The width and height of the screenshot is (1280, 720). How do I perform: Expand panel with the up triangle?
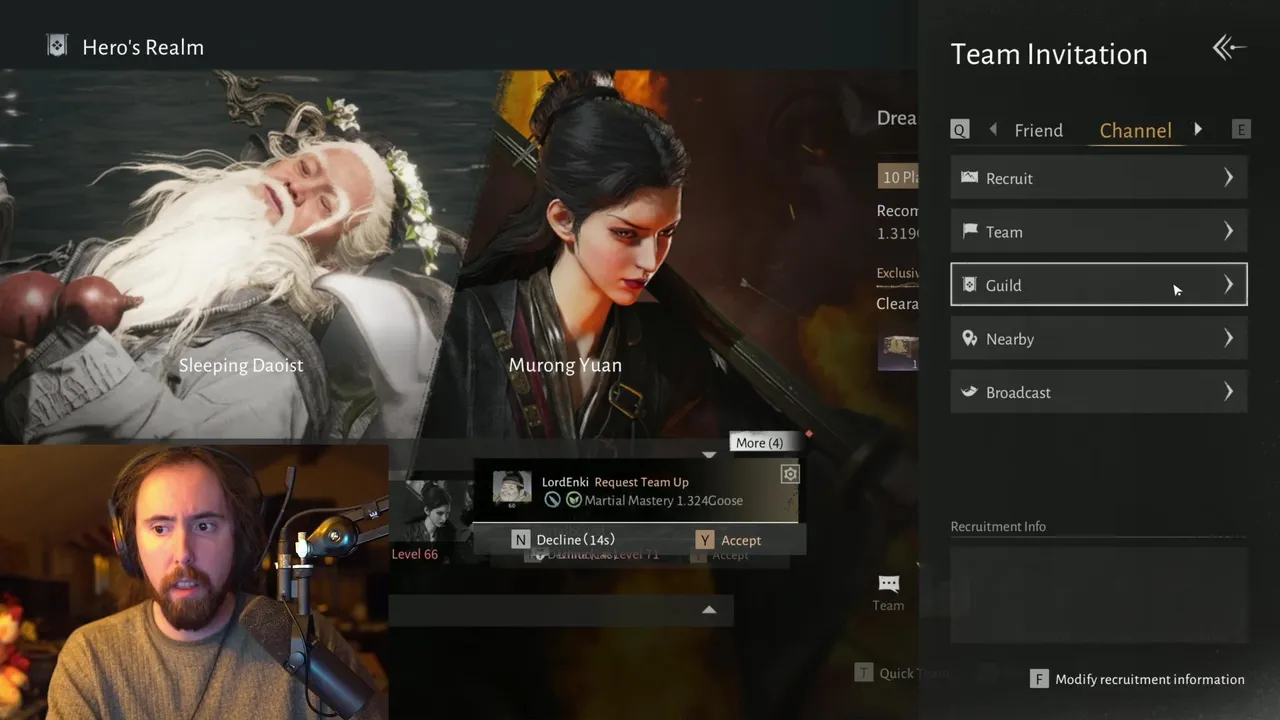[x=709, y=609]
